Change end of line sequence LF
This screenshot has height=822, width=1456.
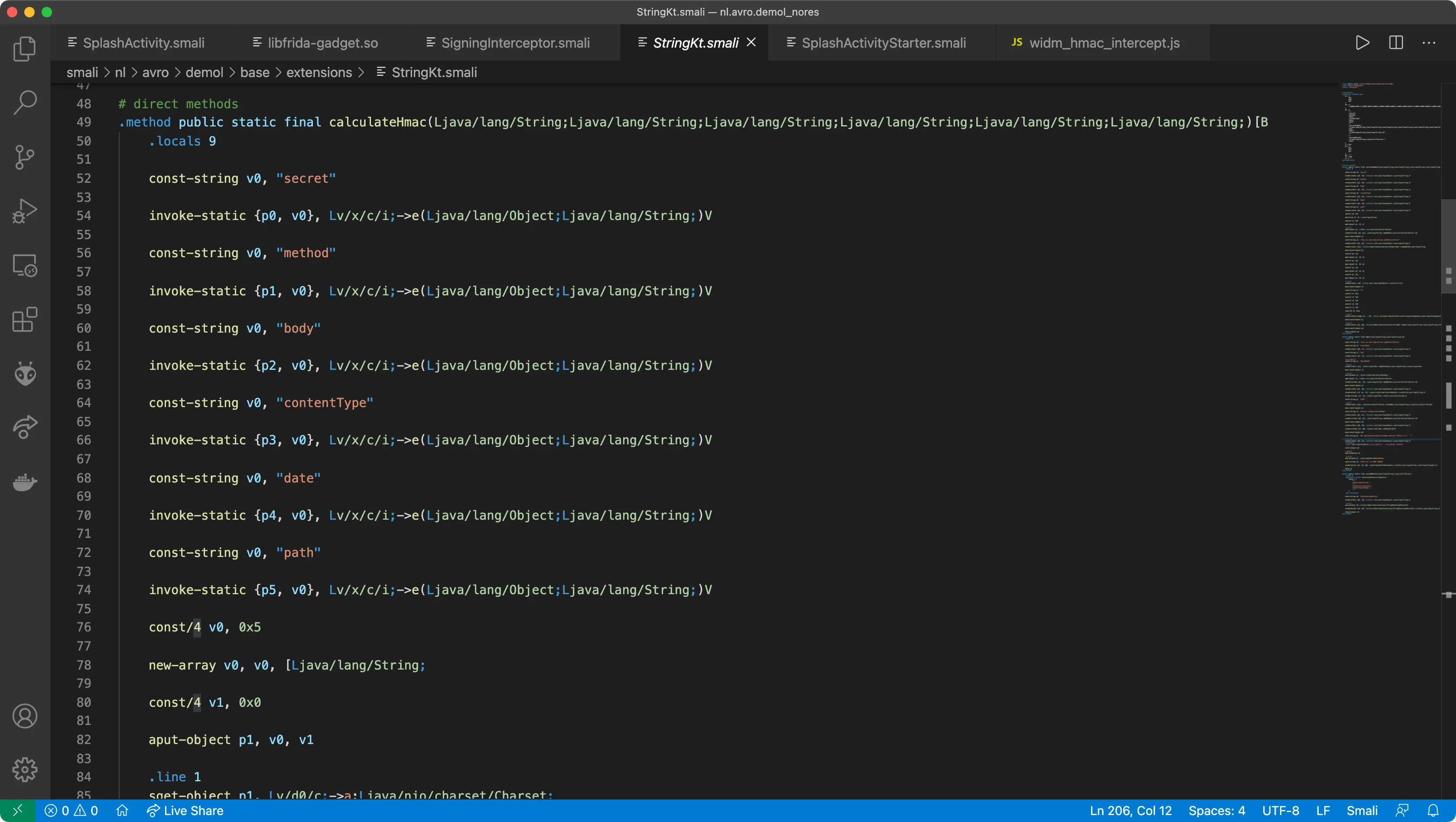(x=1323, y=811)
